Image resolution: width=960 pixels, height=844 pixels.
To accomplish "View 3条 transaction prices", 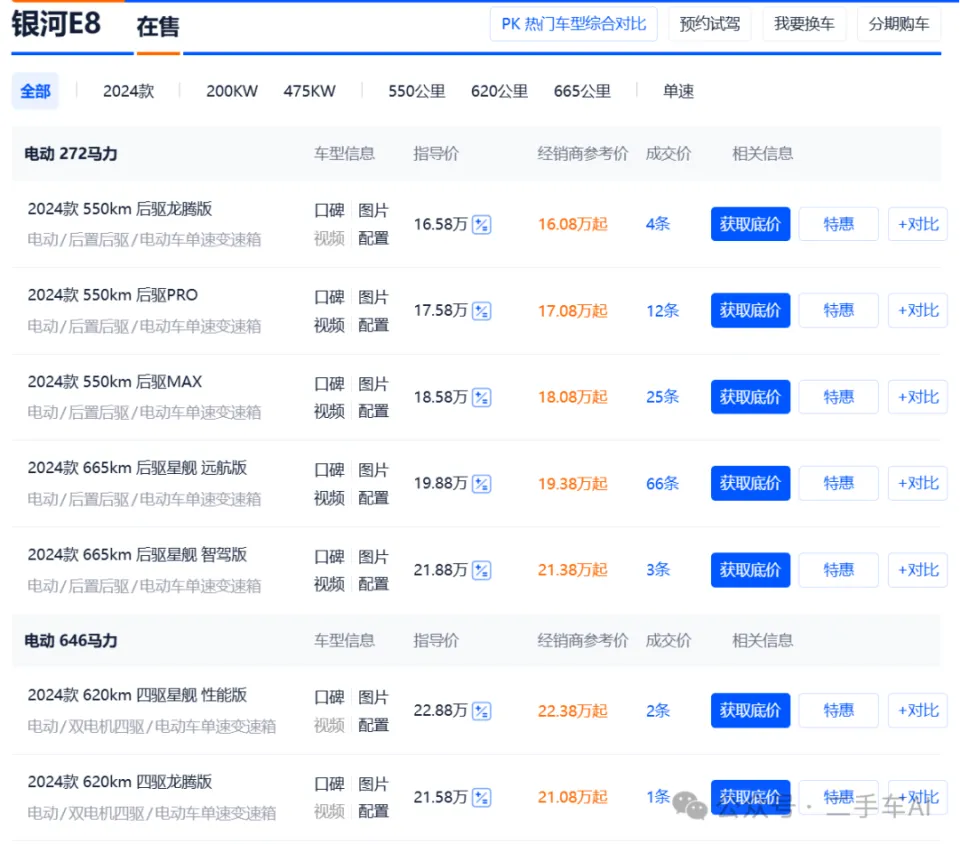I will click(658, 570).
